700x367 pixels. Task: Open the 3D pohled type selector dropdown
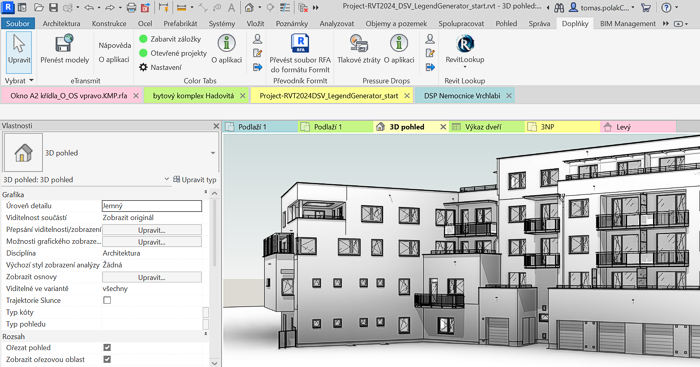click(213, 153)
